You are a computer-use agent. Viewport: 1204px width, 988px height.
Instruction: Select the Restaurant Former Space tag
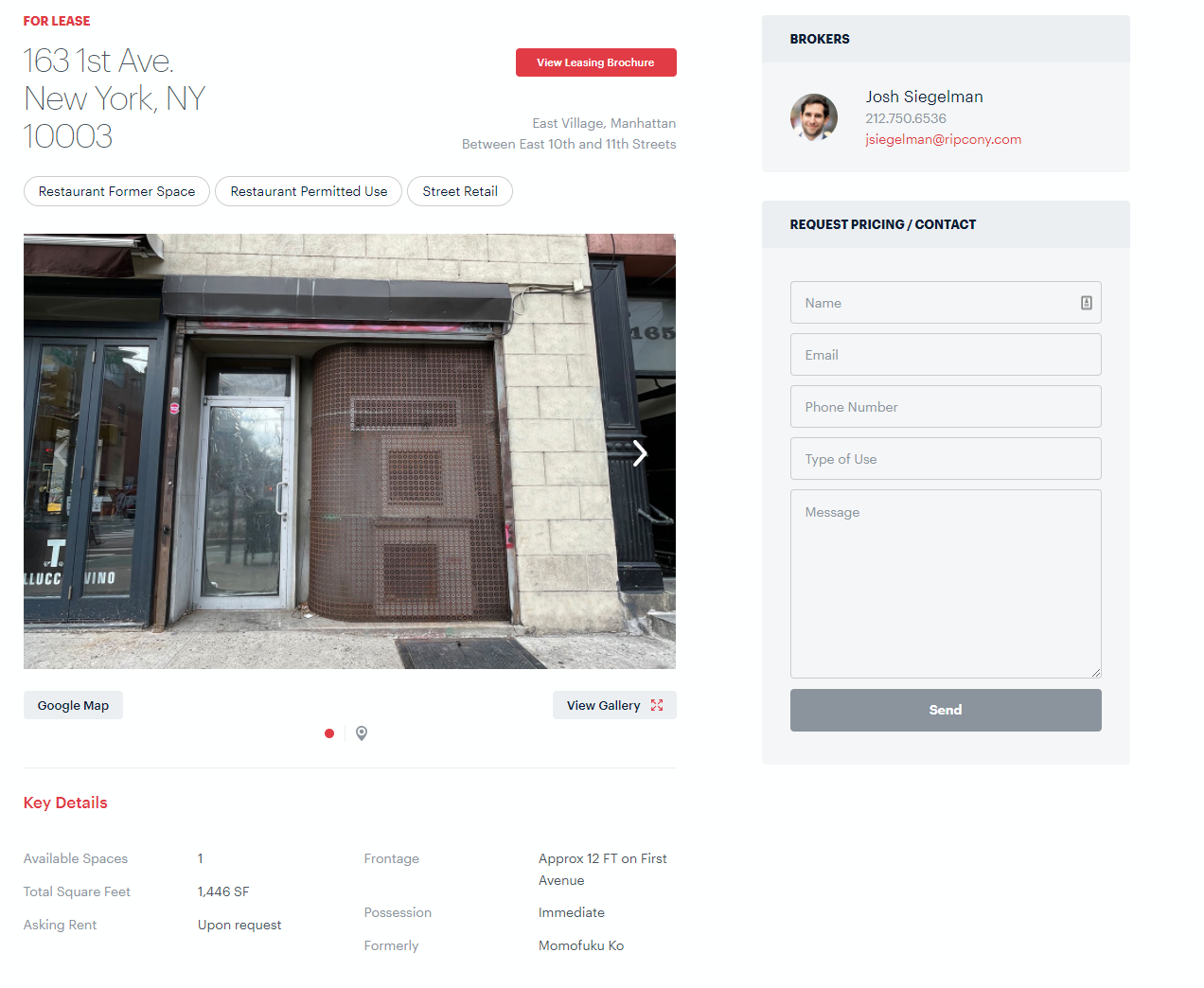pos(116,191)
